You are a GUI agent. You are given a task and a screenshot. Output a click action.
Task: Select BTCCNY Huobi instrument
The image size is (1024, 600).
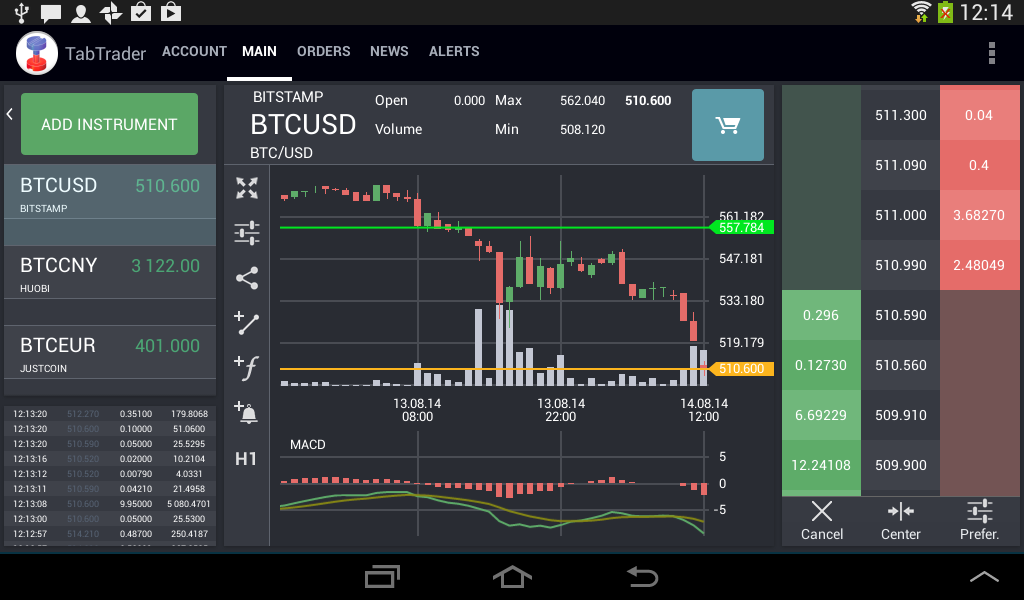[x=110, y=272]
